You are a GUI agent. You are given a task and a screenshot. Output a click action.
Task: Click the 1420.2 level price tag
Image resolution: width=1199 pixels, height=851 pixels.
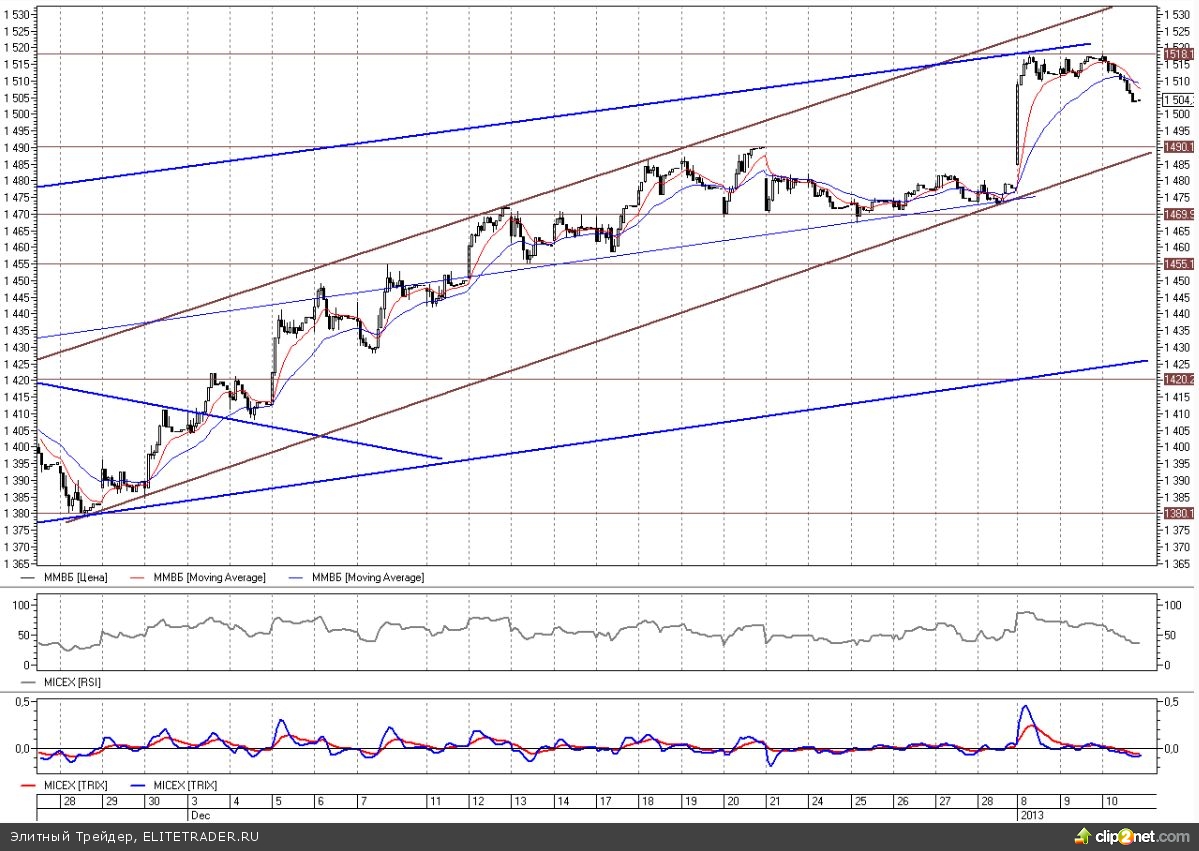pos(1178,380)
